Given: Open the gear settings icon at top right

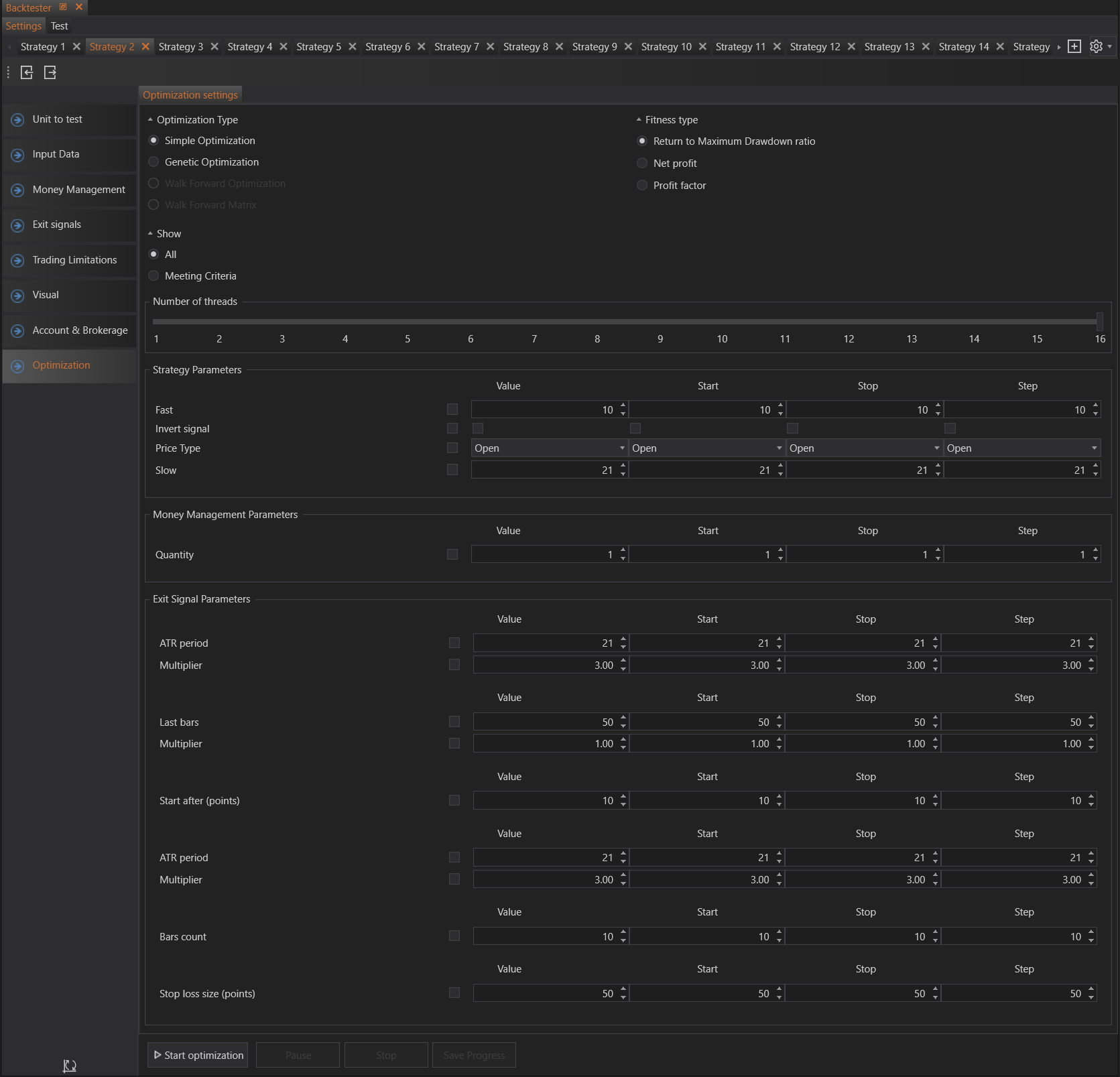Looking at the screenshot, I should click(x=1096, y=46).
